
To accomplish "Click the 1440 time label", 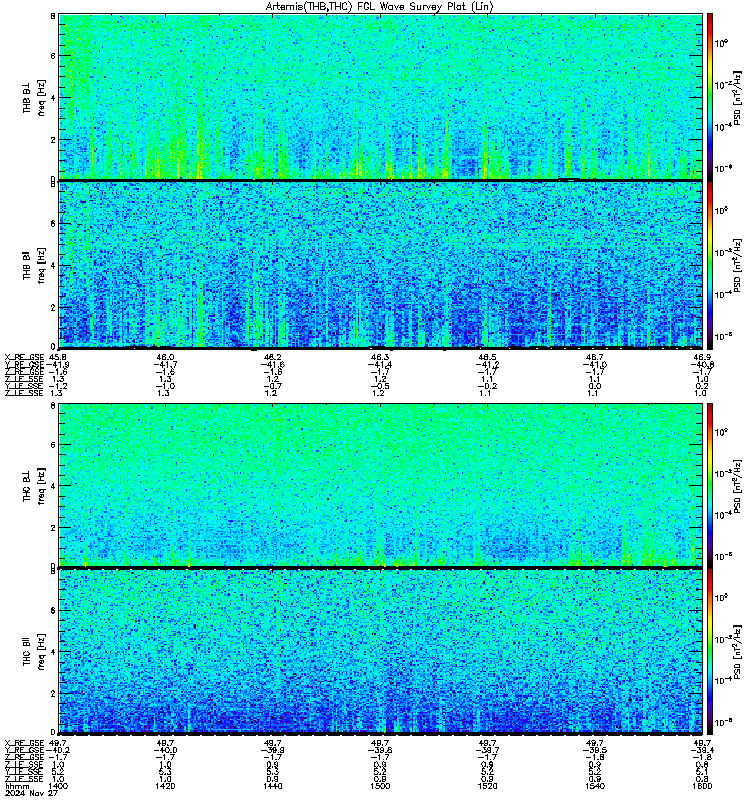I will coord(272,786).
